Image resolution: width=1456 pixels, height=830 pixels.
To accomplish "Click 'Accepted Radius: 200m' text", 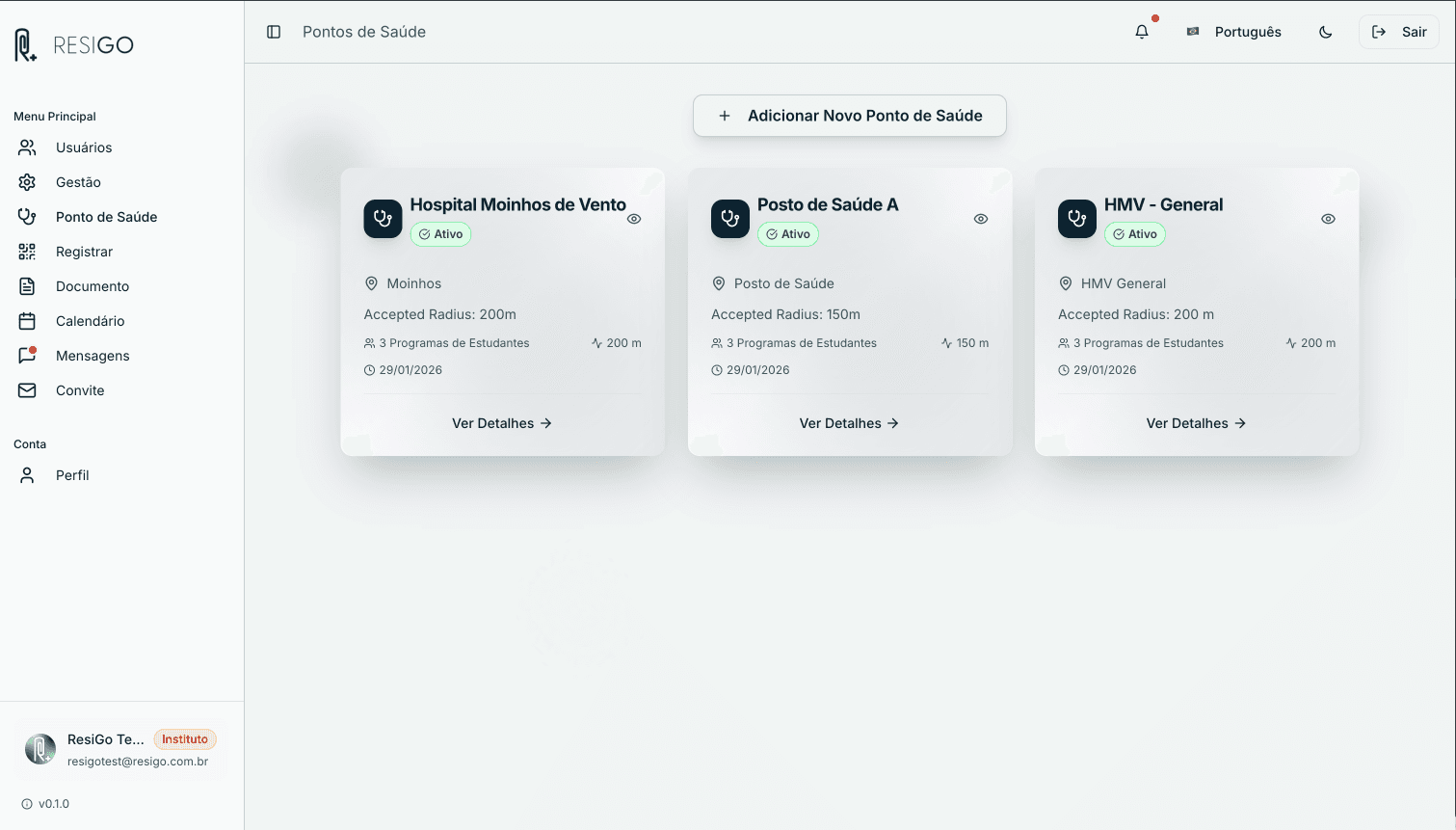I will tap(440, 314).
